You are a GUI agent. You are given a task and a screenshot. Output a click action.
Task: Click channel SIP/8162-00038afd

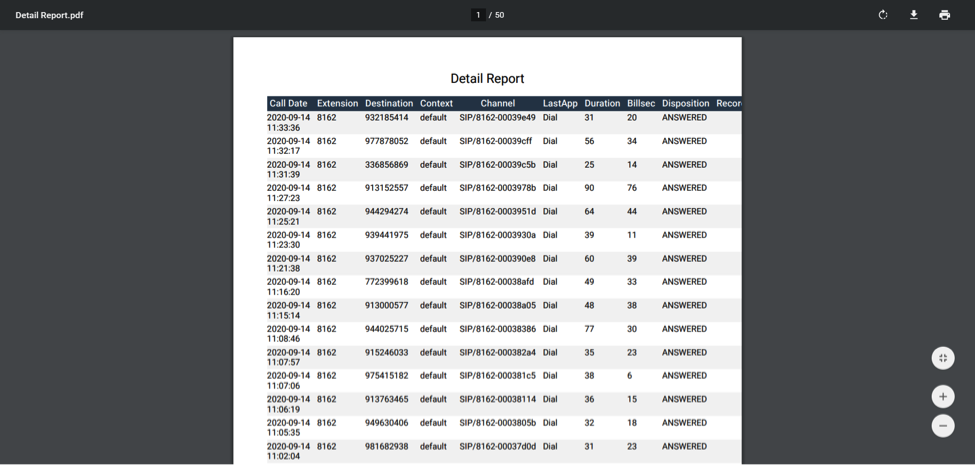pos(497,282)
